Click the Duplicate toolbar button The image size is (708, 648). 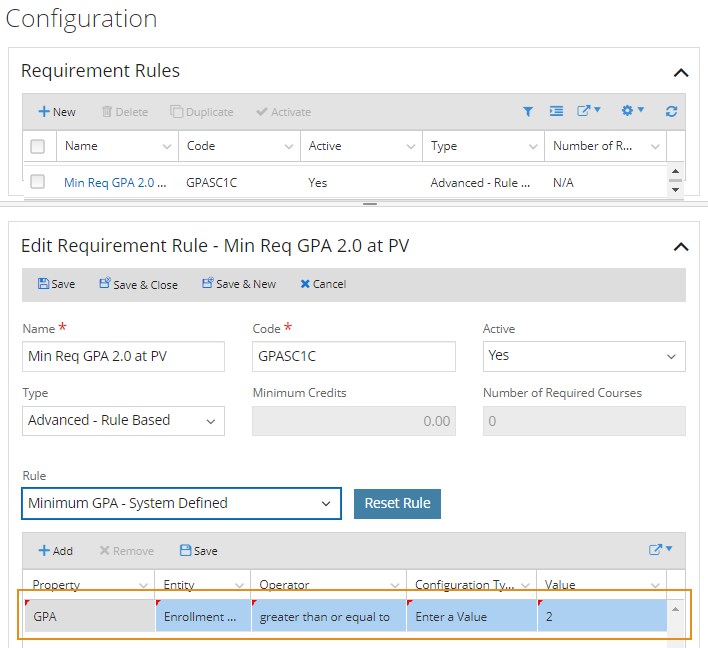click(x=202, y=112)
